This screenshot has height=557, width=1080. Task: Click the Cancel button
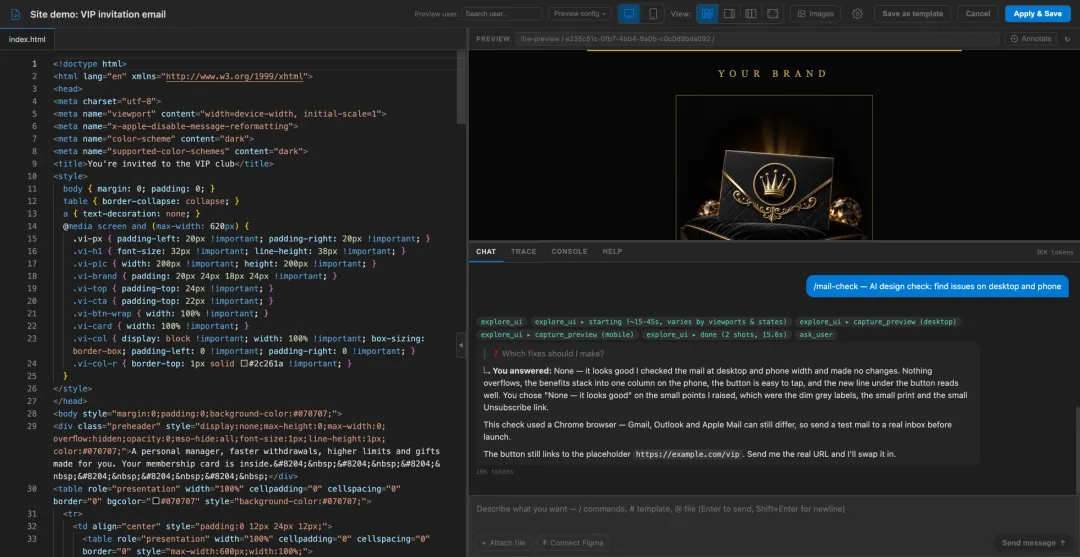pos(977,14)
